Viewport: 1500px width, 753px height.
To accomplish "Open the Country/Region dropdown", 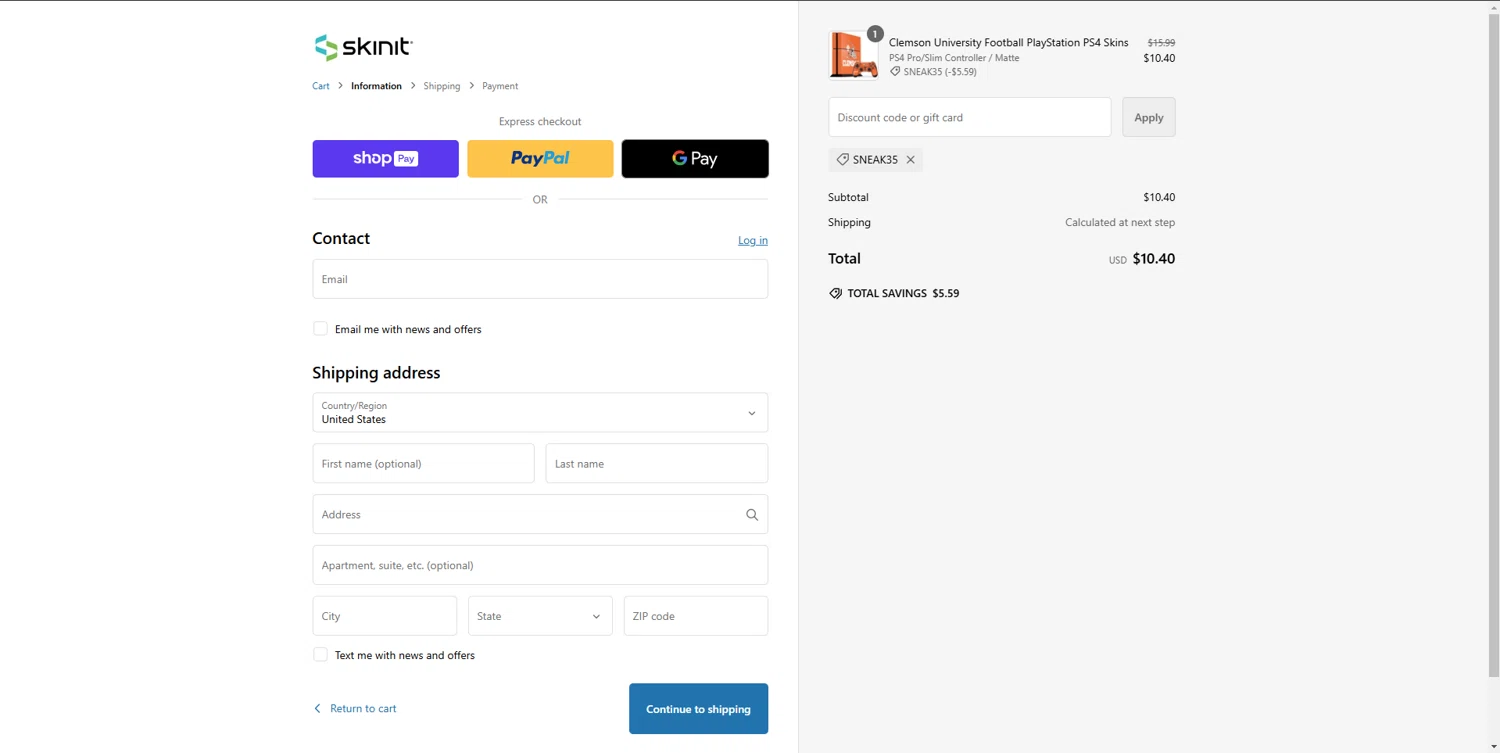I will coord(540,413).
